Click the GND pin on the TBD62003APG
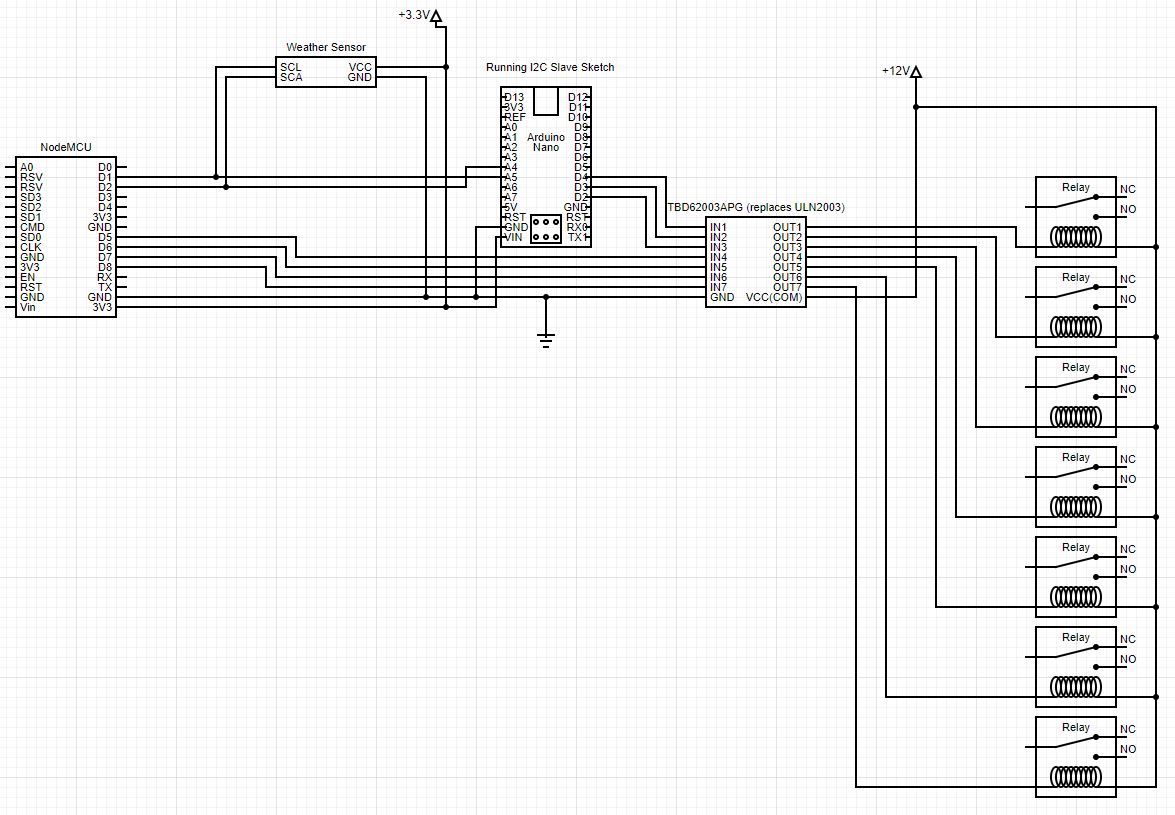1175x815 pixels. (x=722, y=297)
